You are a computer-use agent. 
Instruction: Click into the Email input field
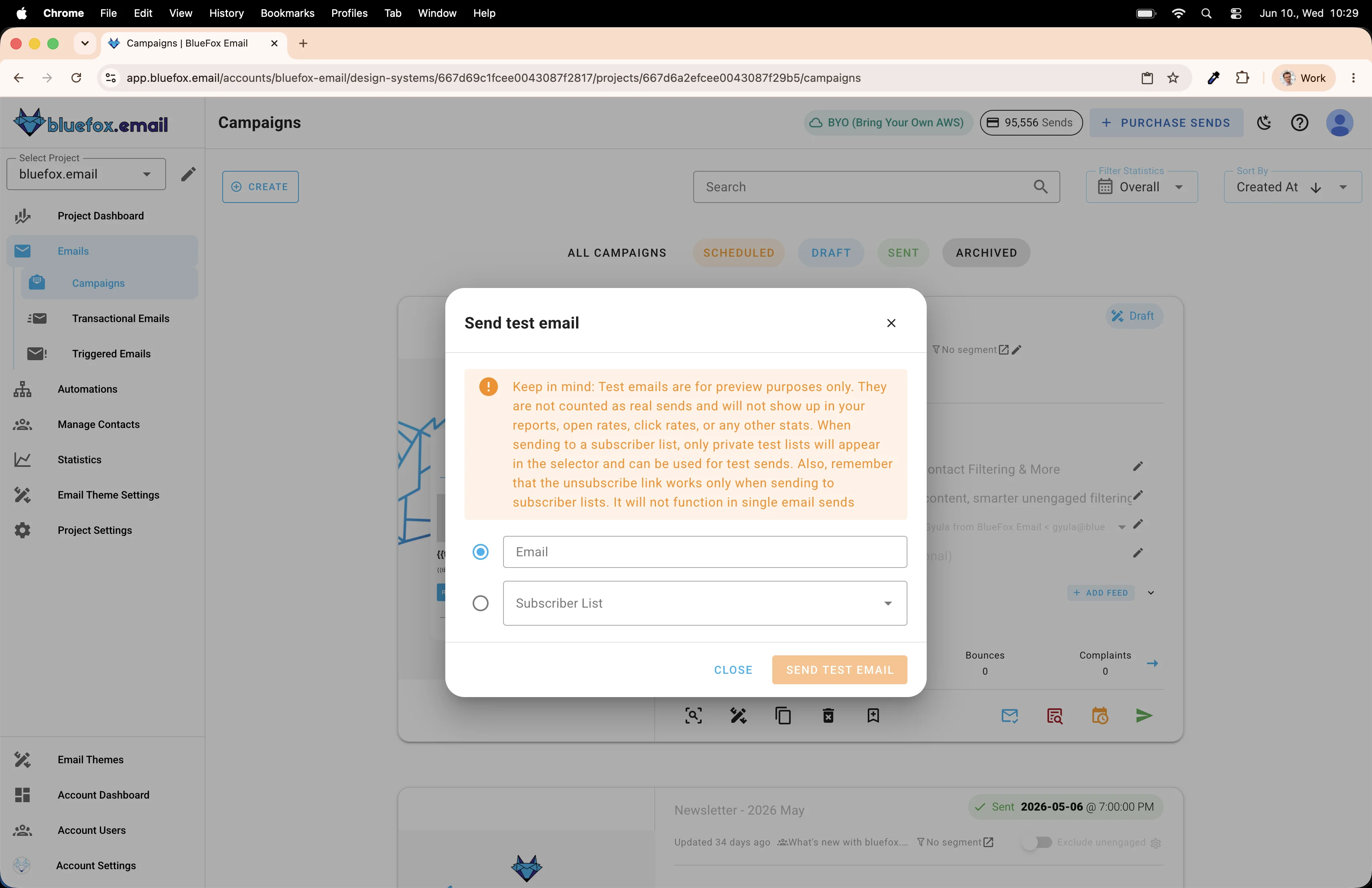[x=704, y=552]
